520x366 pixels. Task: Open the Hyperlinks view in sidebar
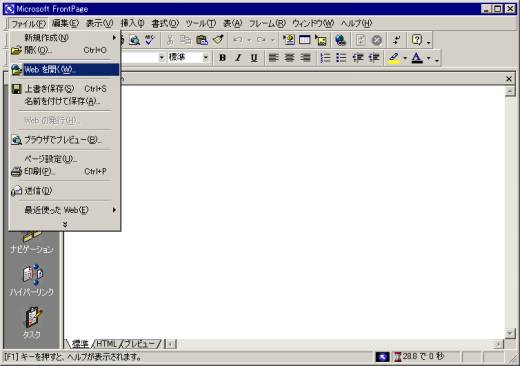pos(32,280)
